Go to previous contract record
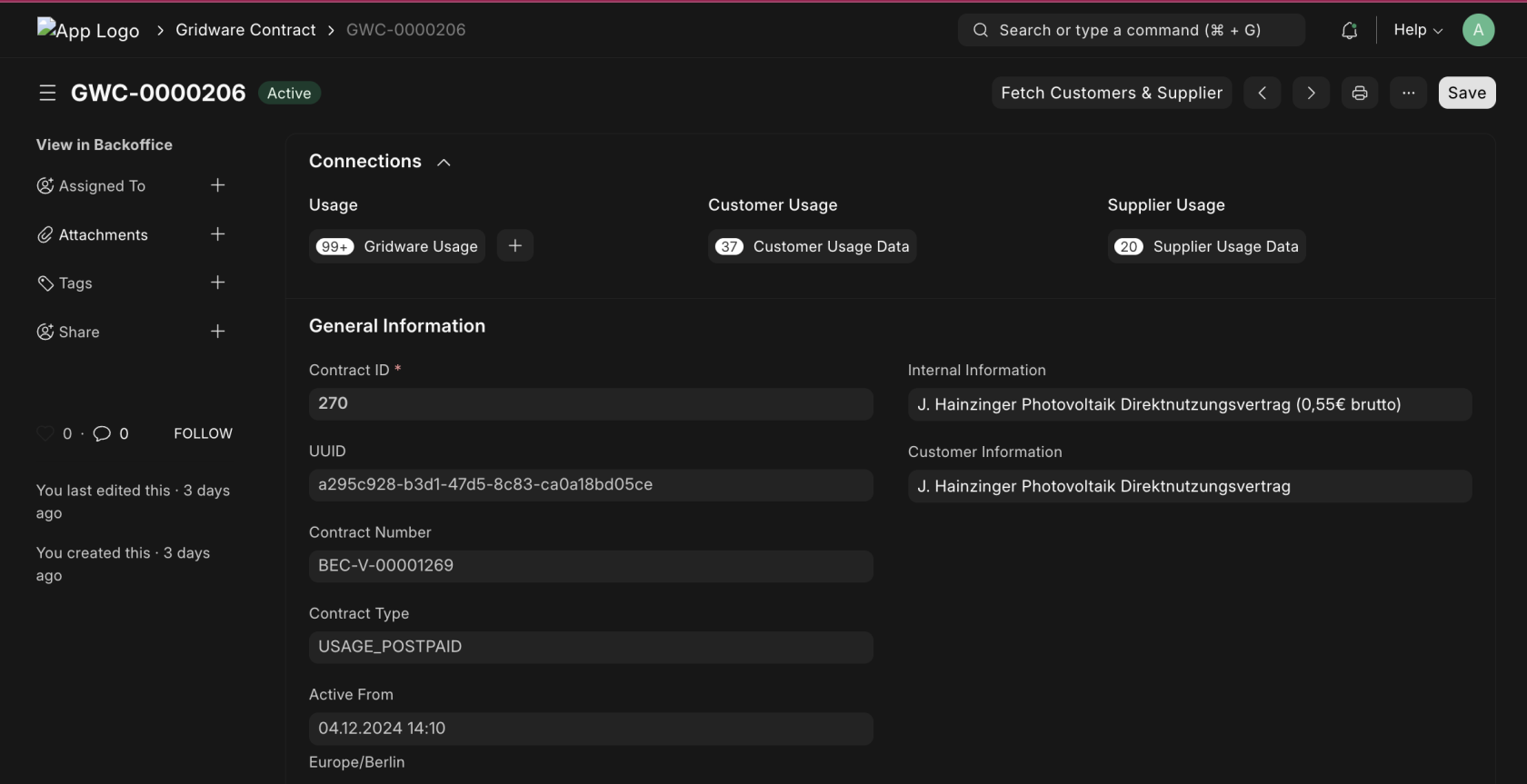Viewport: 1527px width, 784px height. (1263, 93)
